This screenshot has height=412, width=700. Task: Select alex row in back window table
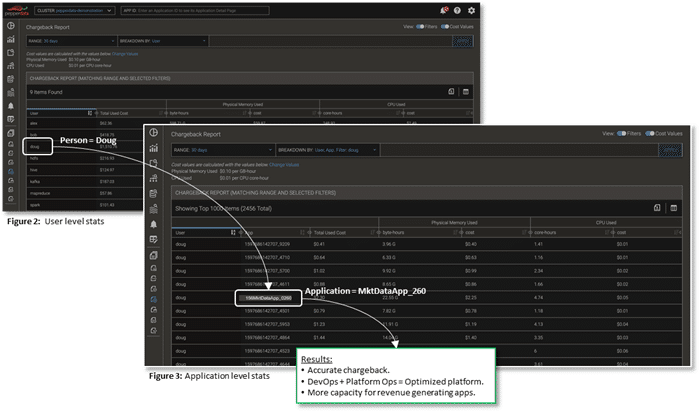[84, 123]
